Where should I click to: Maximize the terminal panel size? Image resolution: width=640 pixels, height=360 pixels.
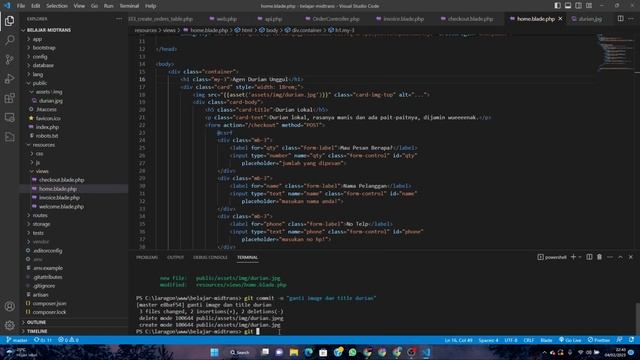pyautogui.click(x=620, y=257)
